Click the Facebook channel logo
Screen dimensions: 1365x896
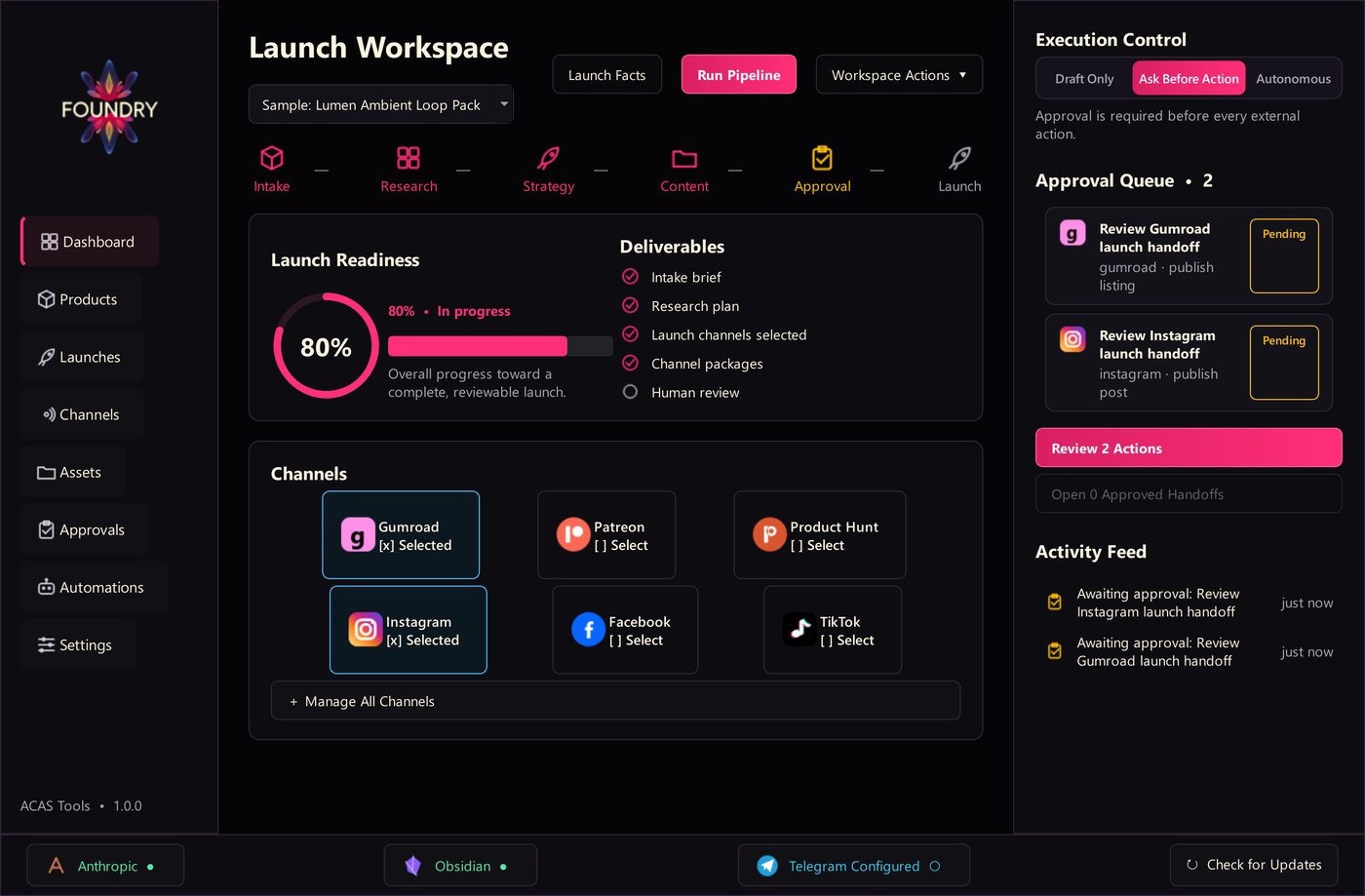tap(588, 630)
